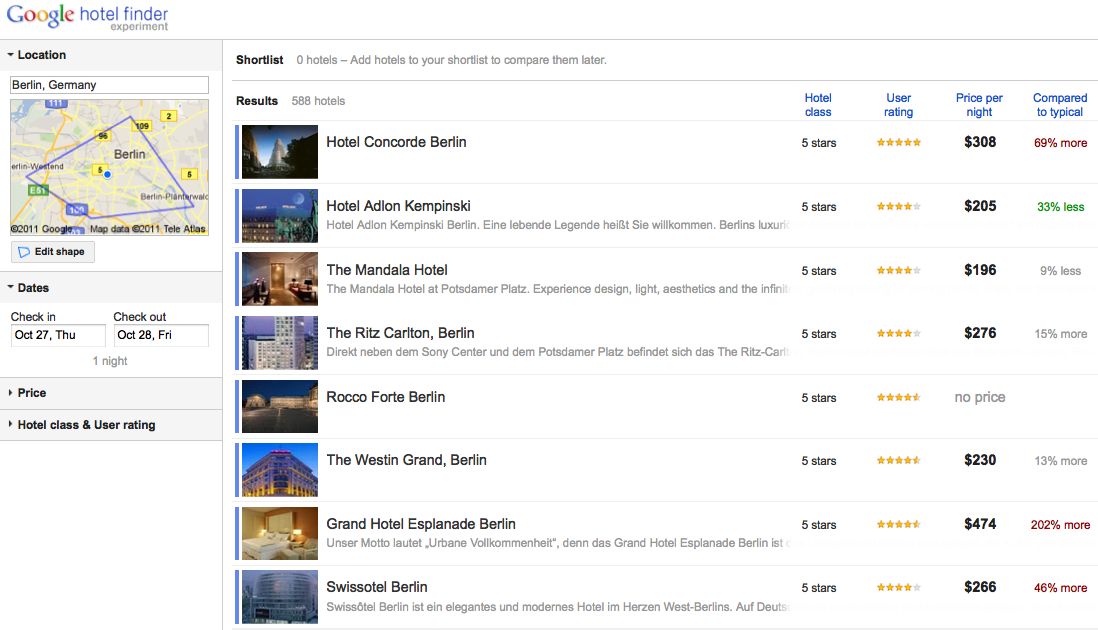Screen dimensions: 1098x630
Task: Open Swissotel Berlin thumbnail
Action: pos(279,597)
